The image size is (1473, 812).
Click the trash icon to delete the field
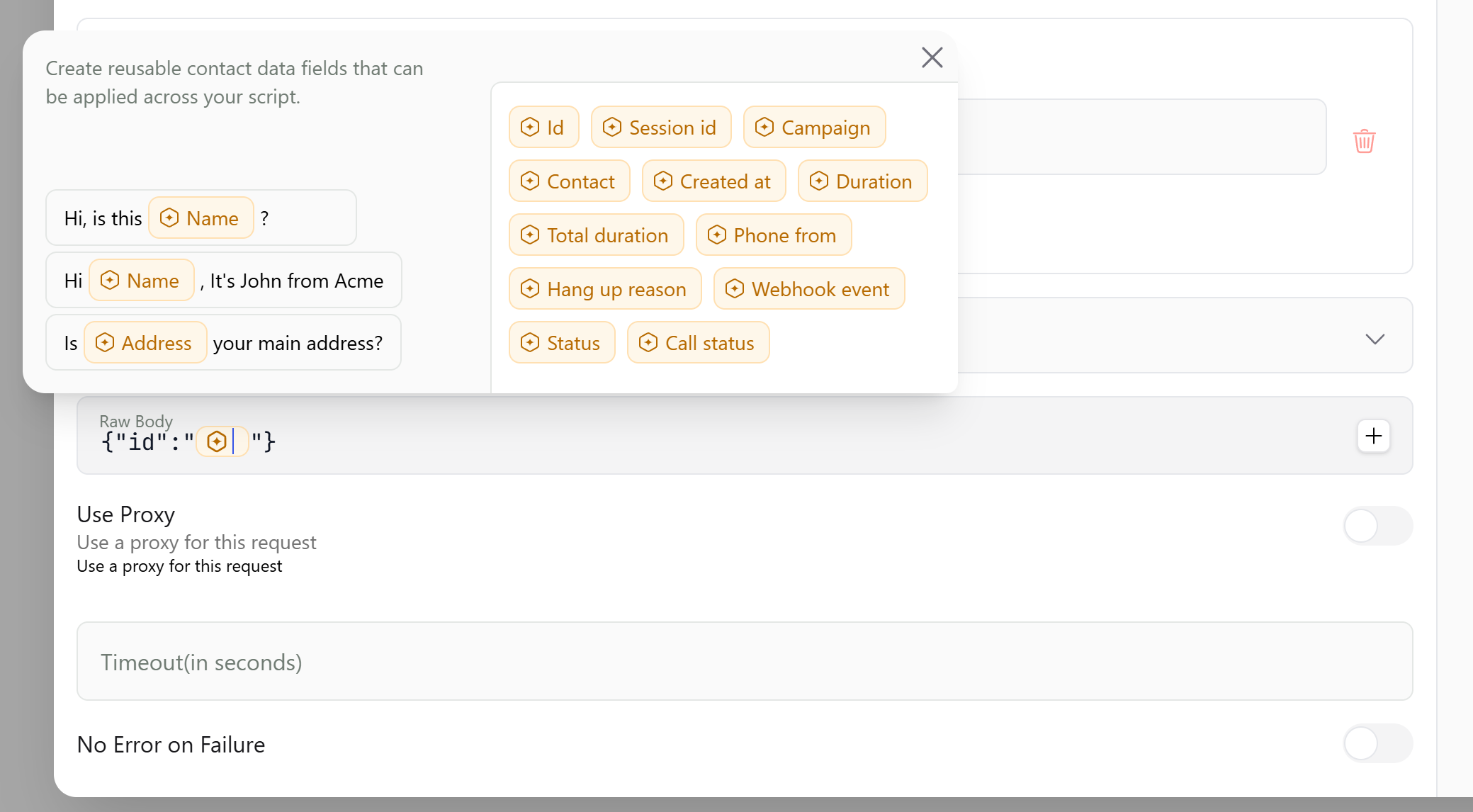tap(1365, 141)
